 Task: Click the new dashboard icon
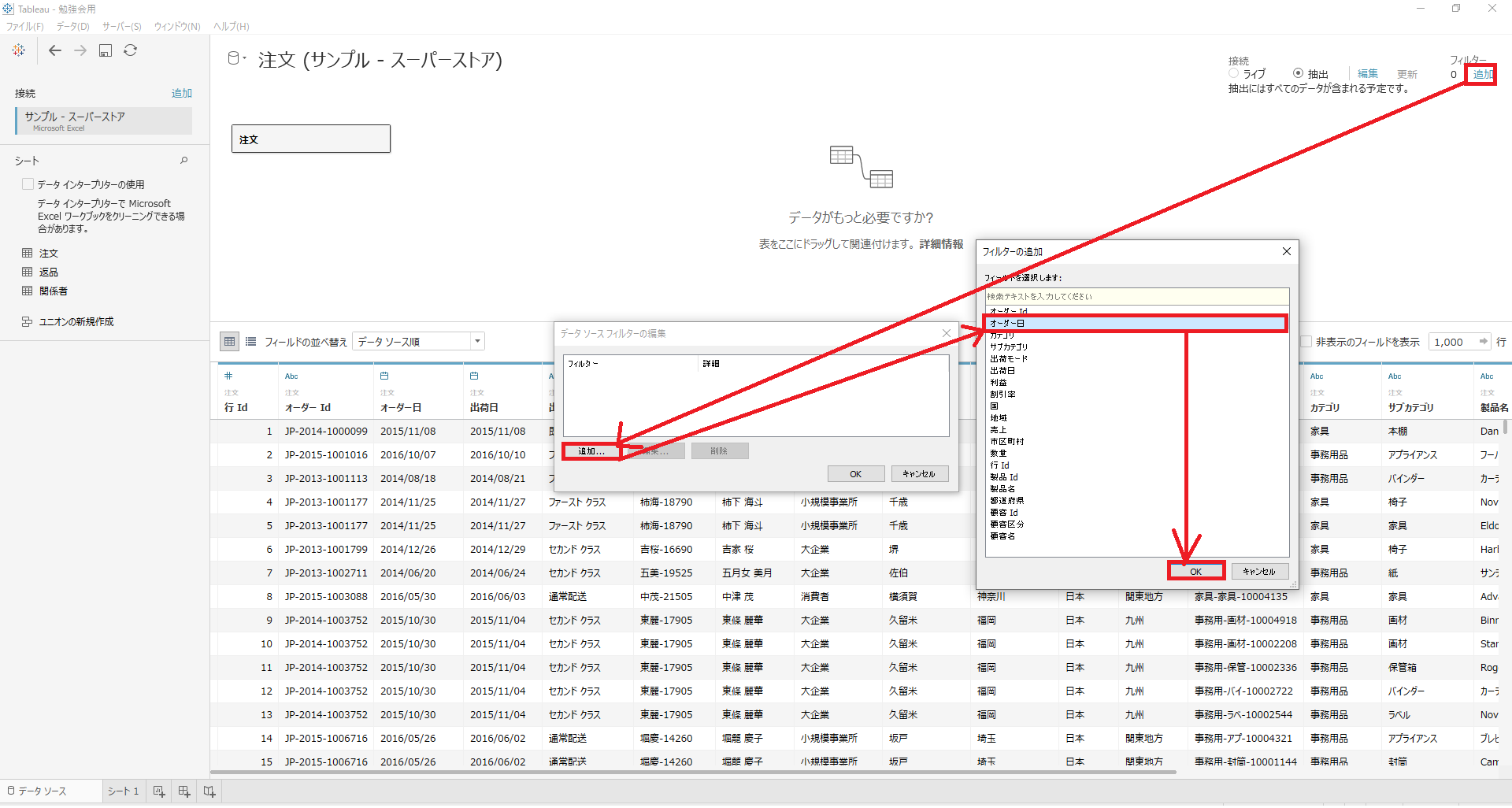(184, 791)
